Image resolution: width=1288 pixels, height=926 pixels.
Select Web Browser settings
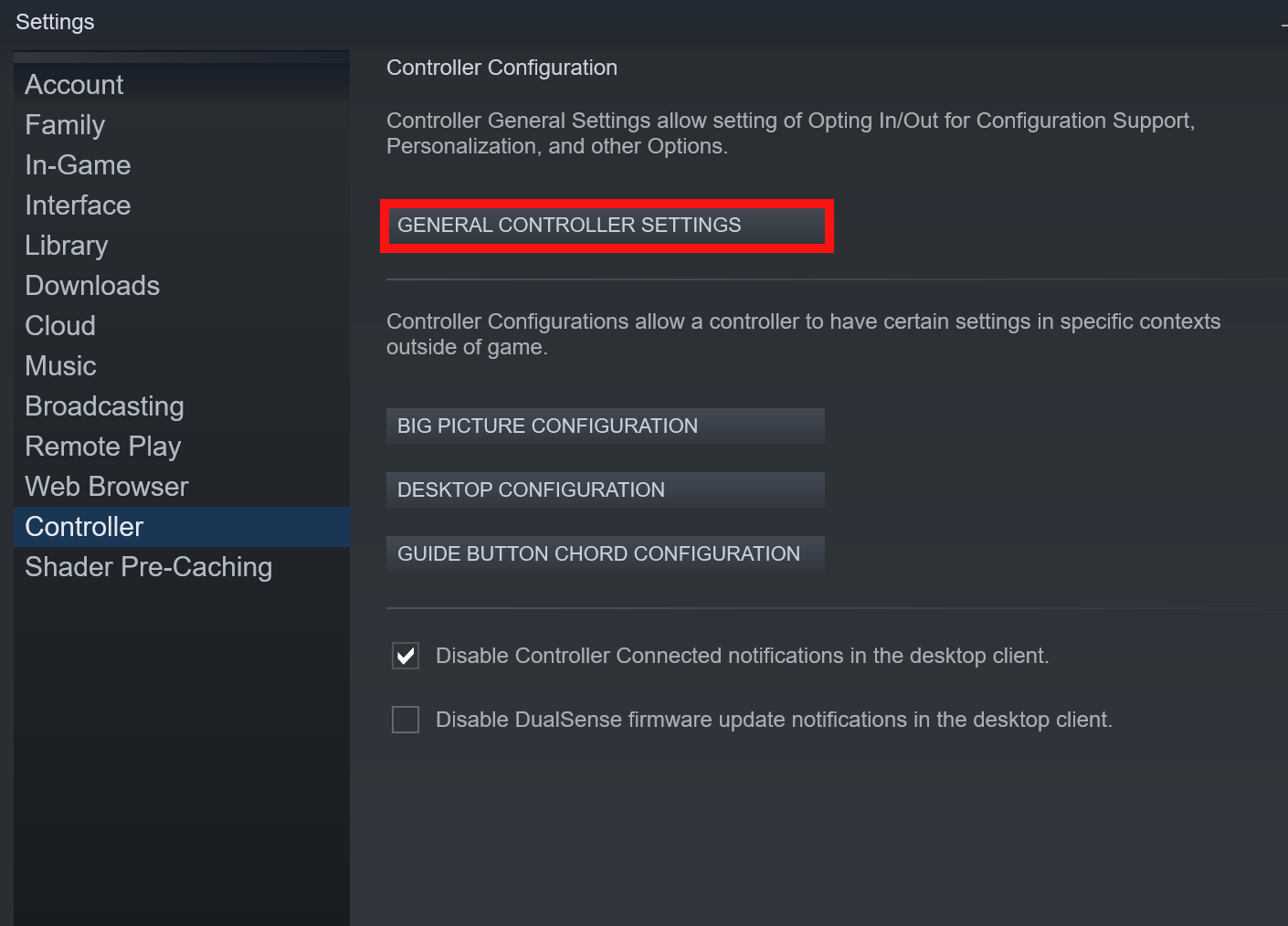[x=107, y=487]
